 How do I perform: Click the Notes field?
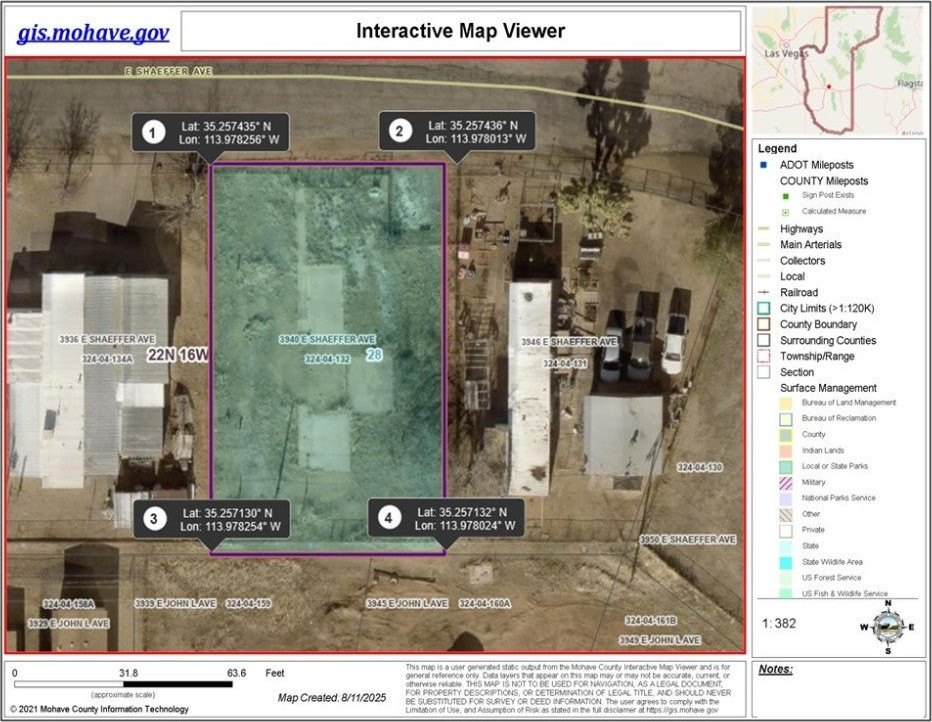[838, 688]
